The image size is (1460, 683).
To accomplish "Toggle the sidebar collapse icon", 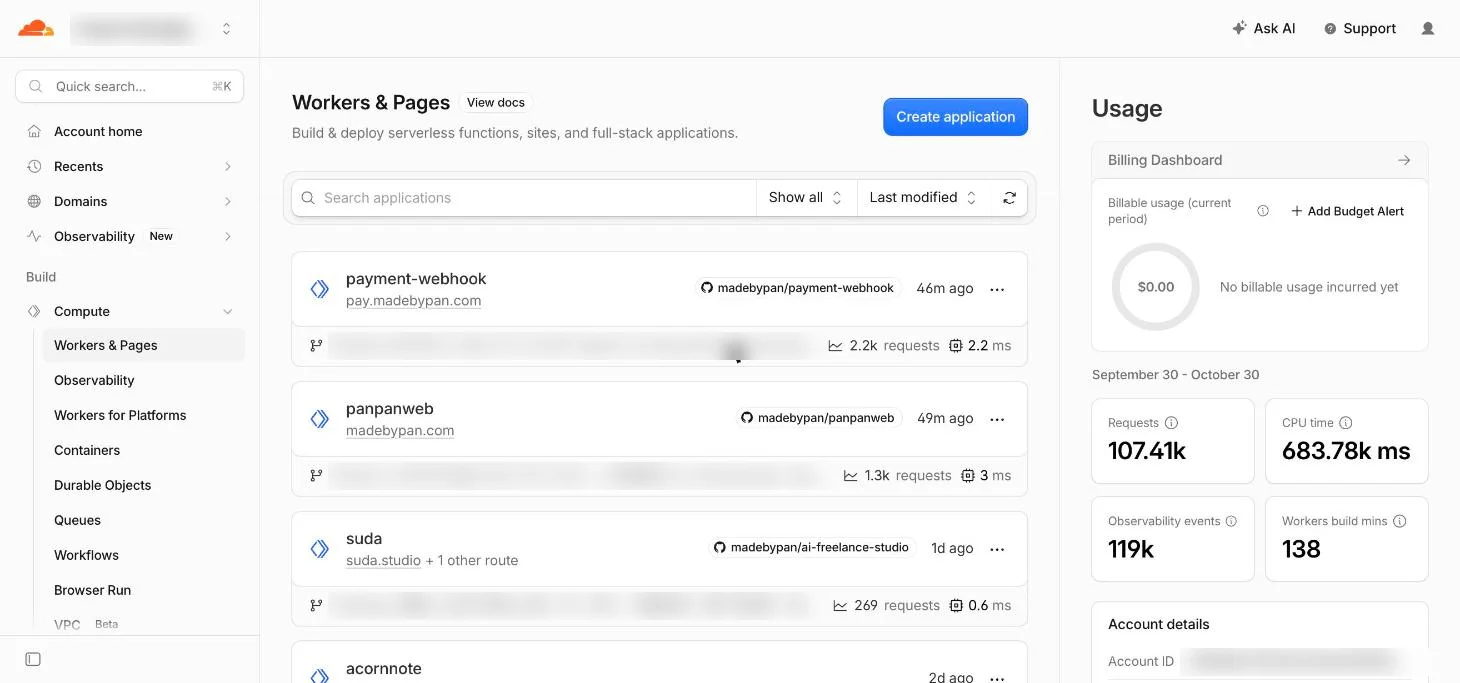I will point(33,659).
